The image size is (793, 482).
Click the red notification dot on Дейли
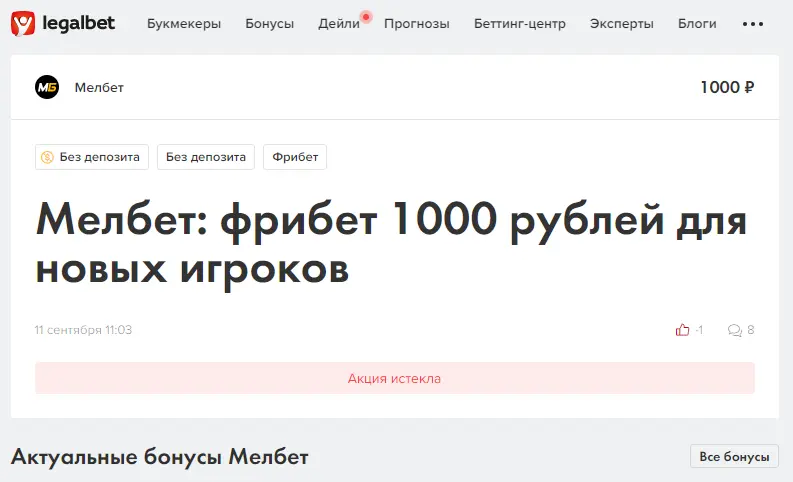(366, 17)
